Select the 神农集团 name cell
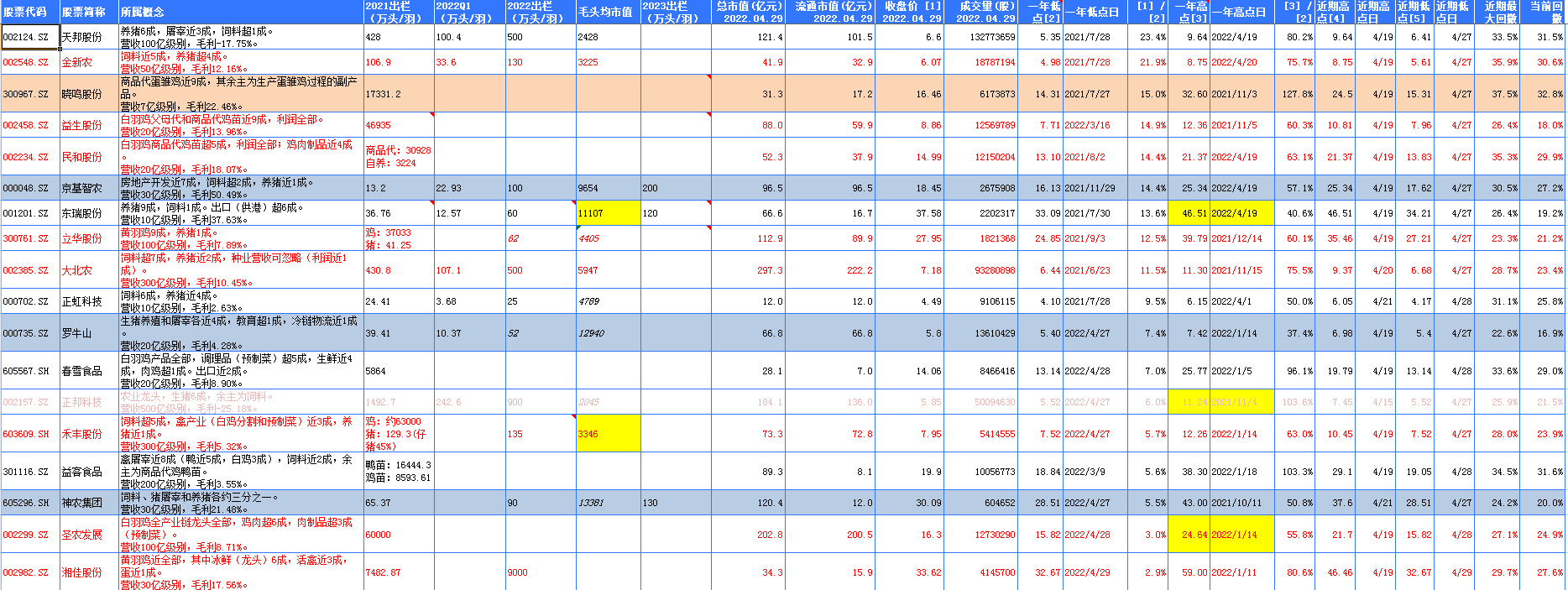Screen dimensions: 1568x590 coord(89,503)
